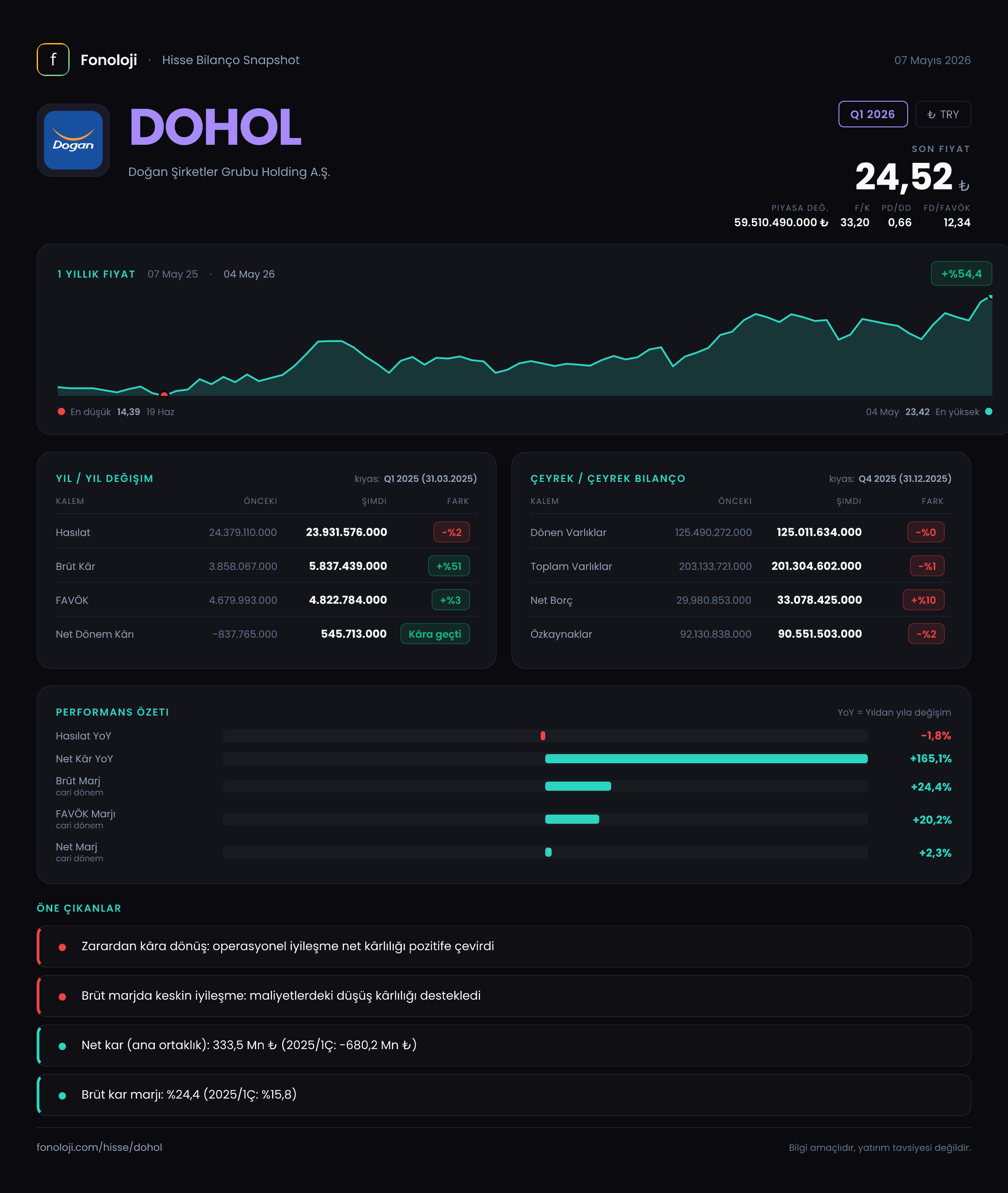Click the teal dot beside En yüksek legend
The image size is (1008, 1193).
(989, 411)
